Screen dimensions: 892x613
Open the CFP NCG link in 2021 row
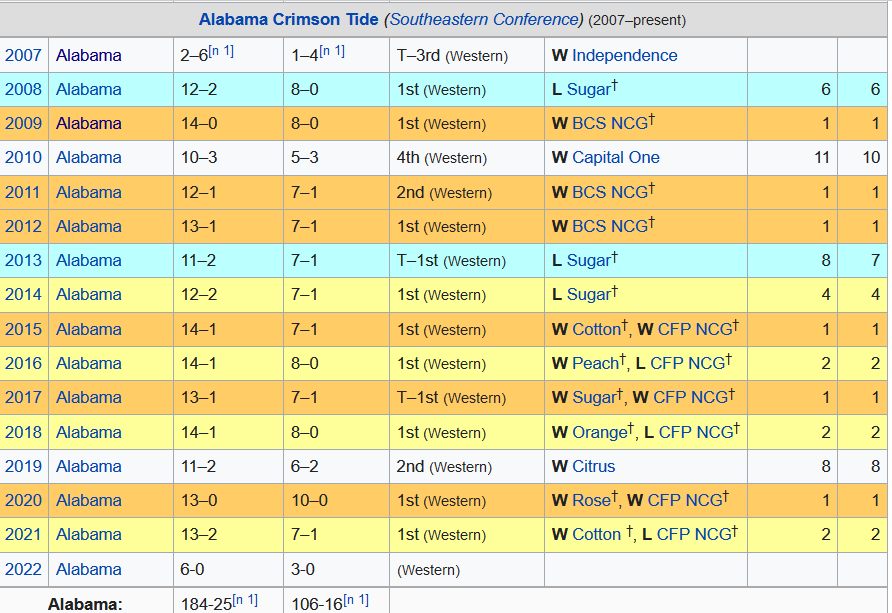point(694,535)
